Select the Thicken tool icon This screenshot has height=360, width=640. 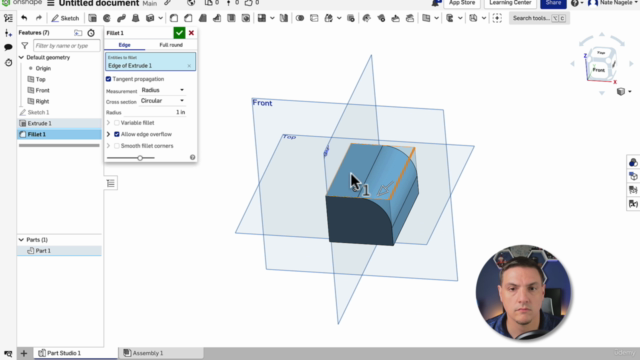pos(150,18)
